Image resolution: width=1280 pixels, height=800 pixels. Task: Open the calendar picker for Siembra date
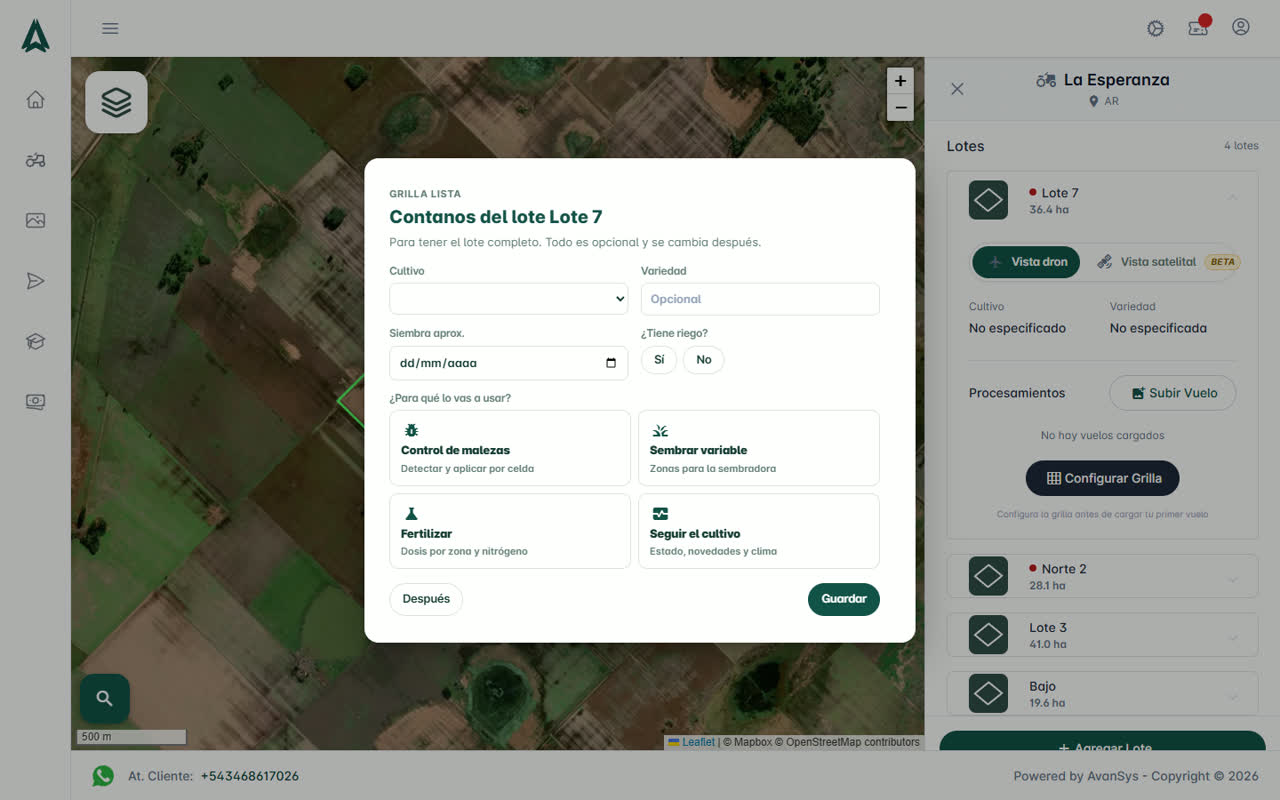tap(611, 363)
